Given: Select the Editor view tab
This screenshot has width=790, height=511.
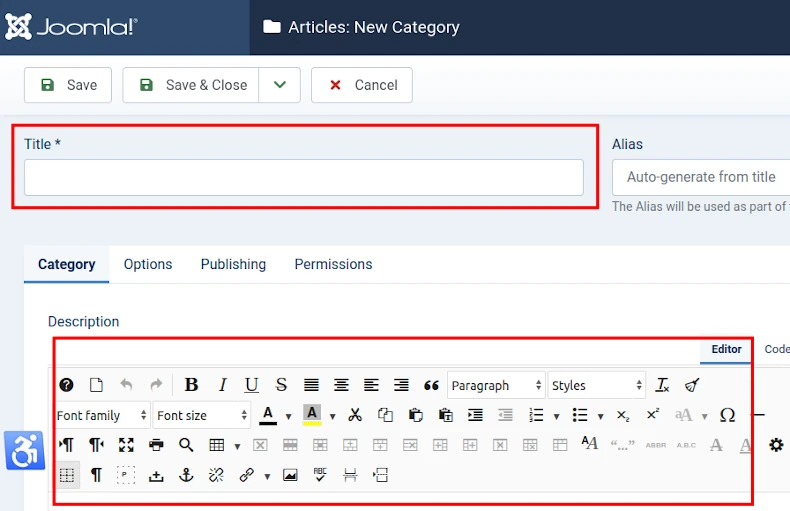Looking at the screenshot, I should coord(726,349).
